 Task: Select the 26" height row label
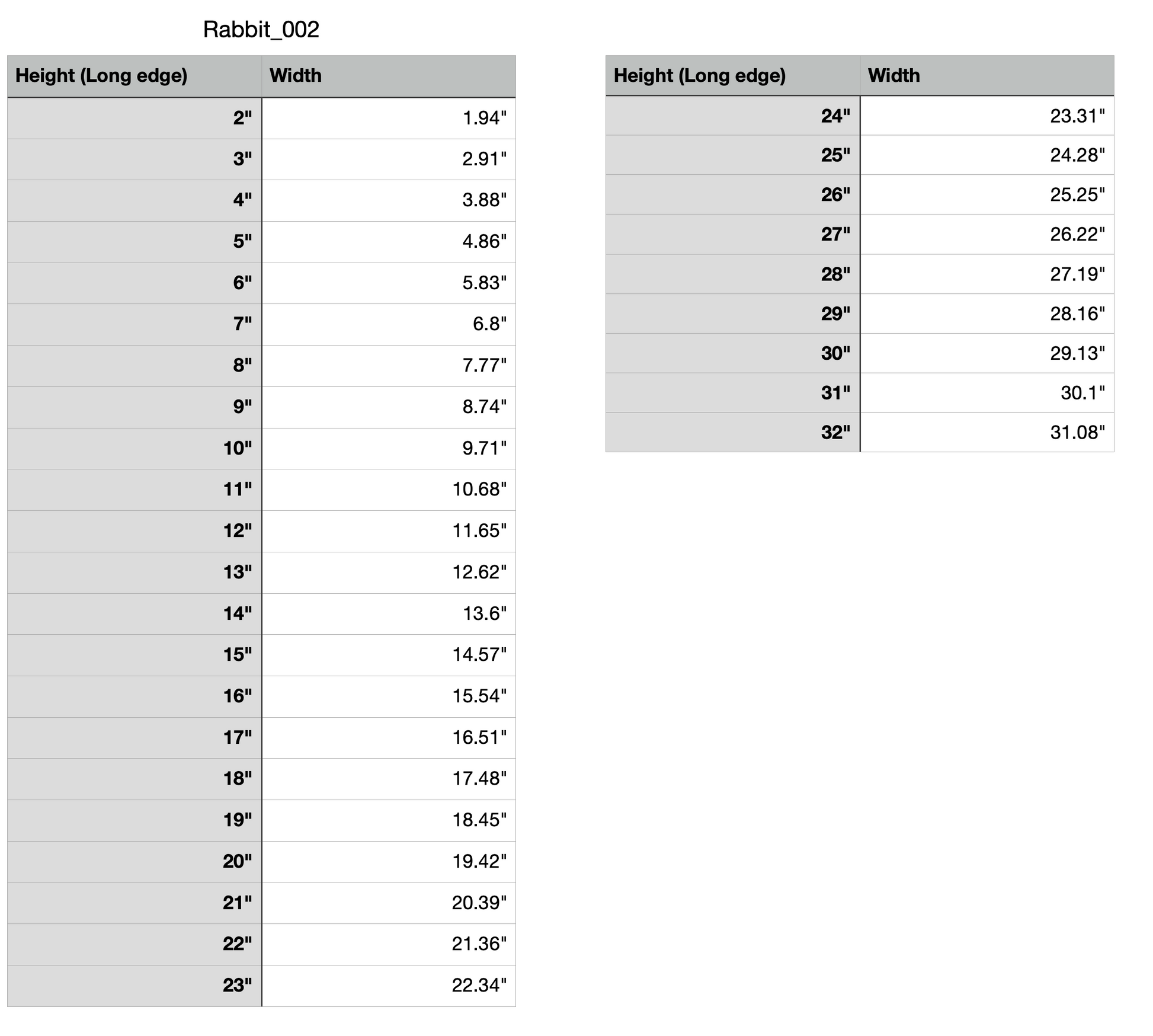click(835, 194)
